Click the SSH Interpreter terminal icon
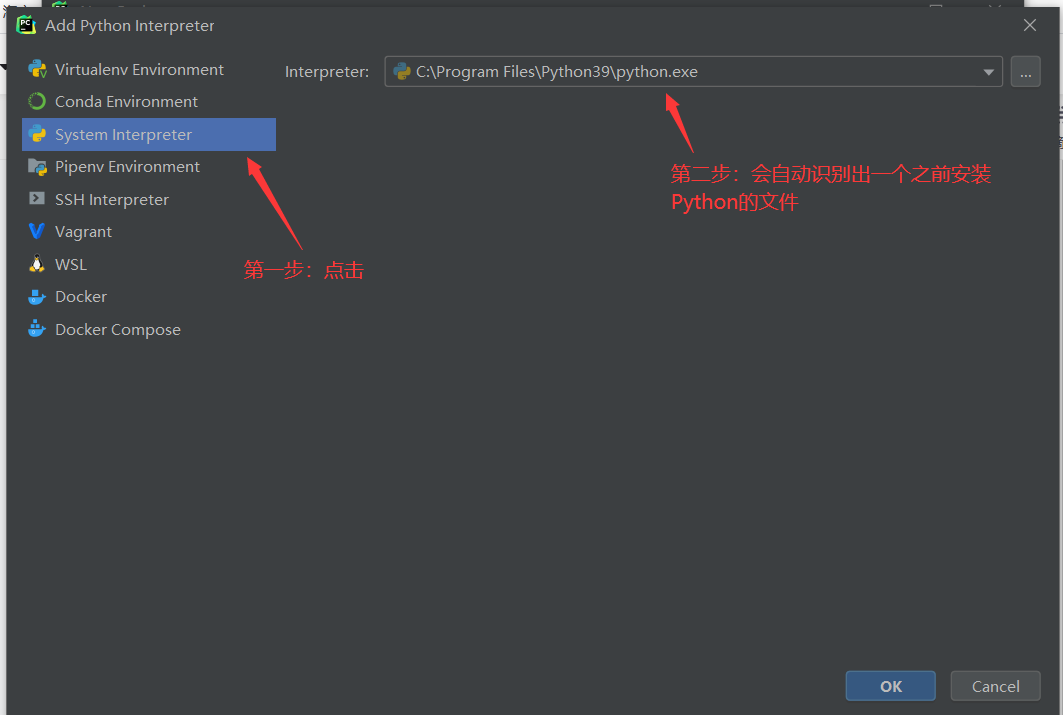Screen dimensions: 1063x715 [37, 199]
